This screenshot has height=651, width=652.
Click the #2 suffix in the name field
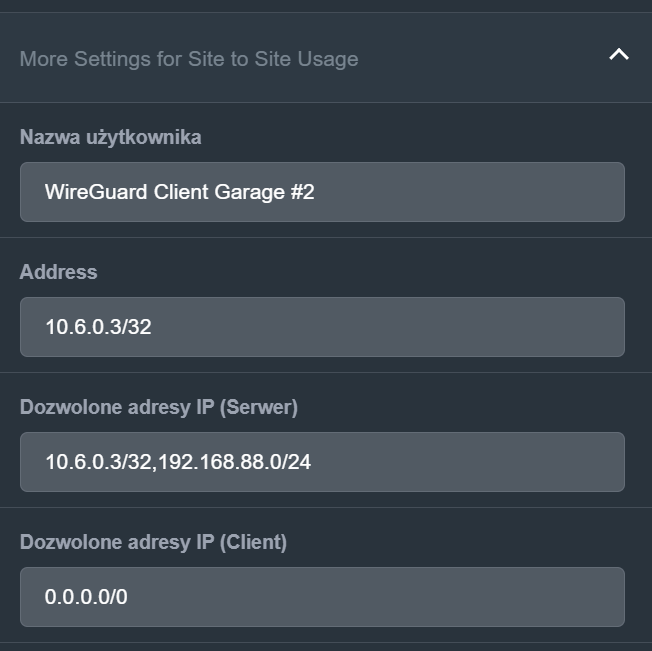pyautogui.click(x=302, y=192)
